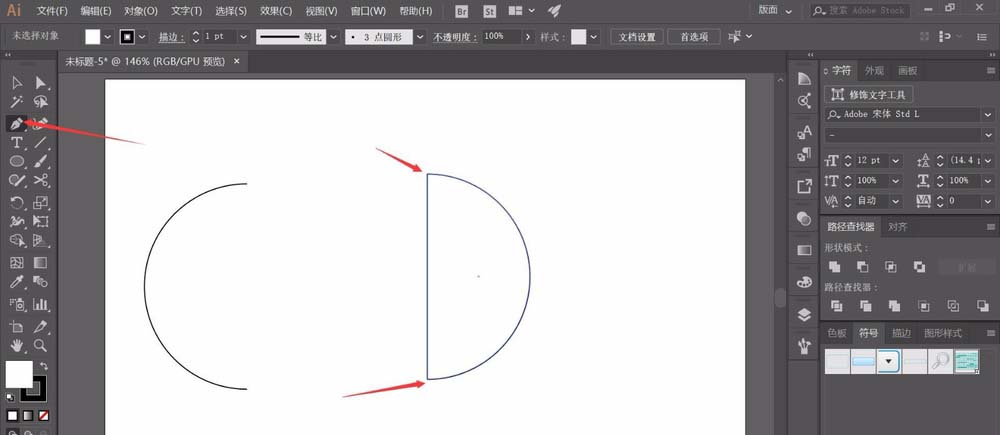Image resolution: width=1000 pixels, height=435 pixels.
Task: Expand the 3 点圆形 brush dropdown
Action: click(417, 36)
